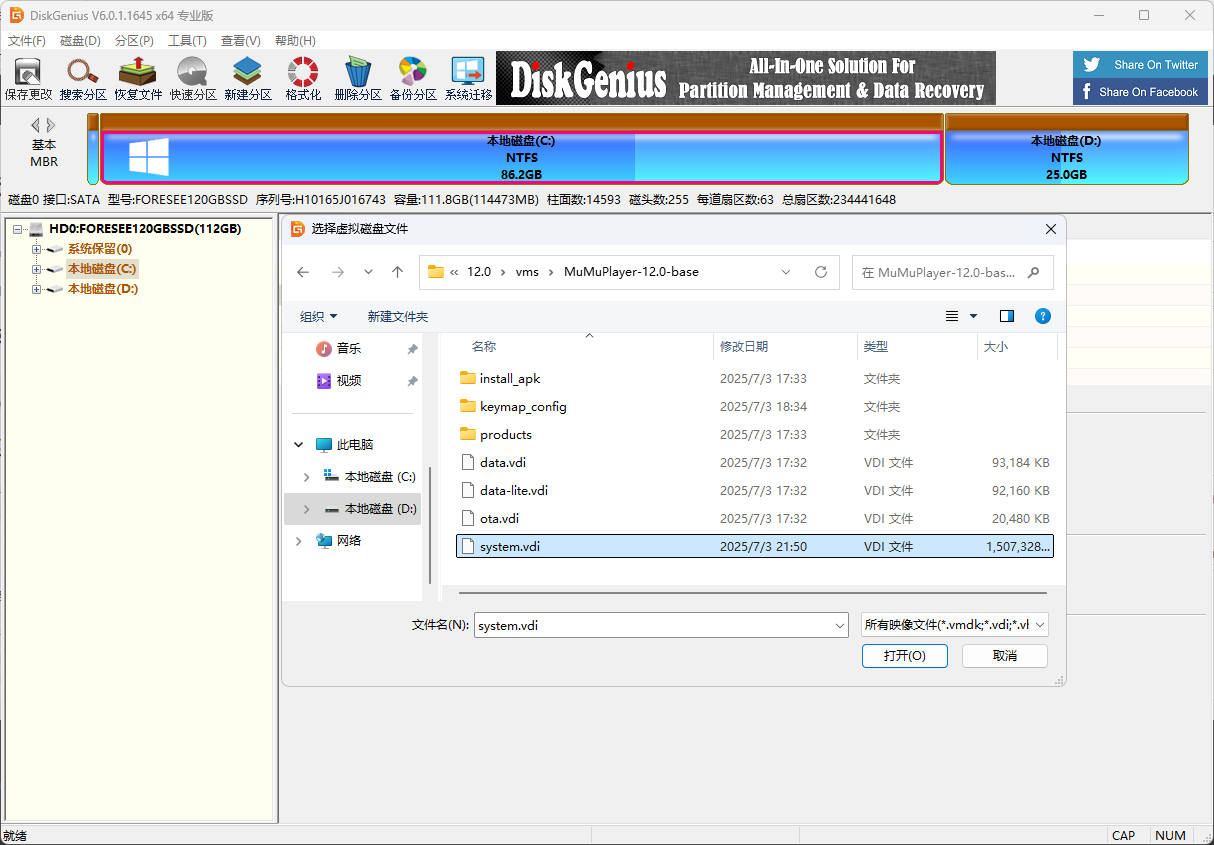Open the 文件(F) menu

(x=26, y=40)
